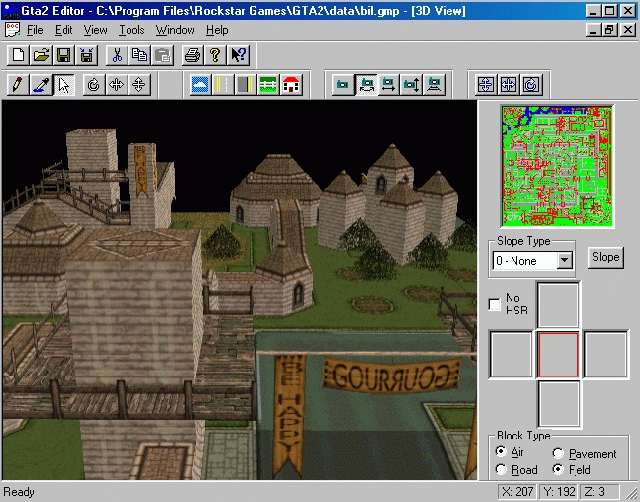Choose the red-roof house building icon

[291, 85]
